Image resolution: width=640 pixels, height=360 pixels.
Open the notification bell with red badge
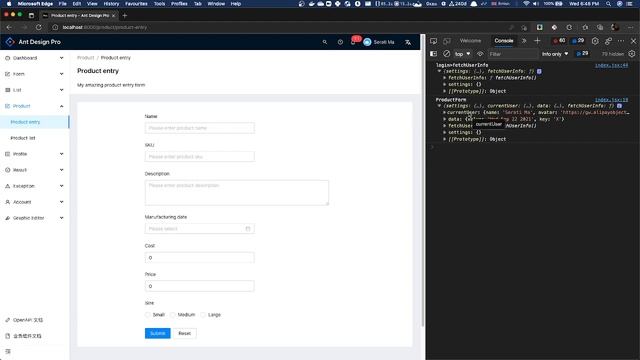353,42
